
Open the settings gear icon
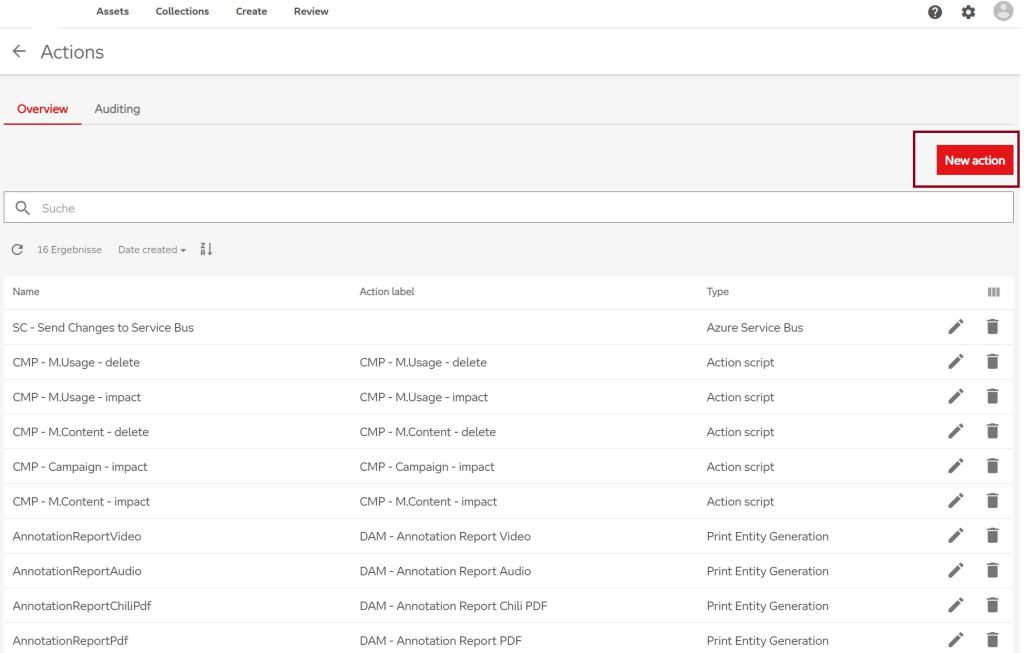(968, 12)
